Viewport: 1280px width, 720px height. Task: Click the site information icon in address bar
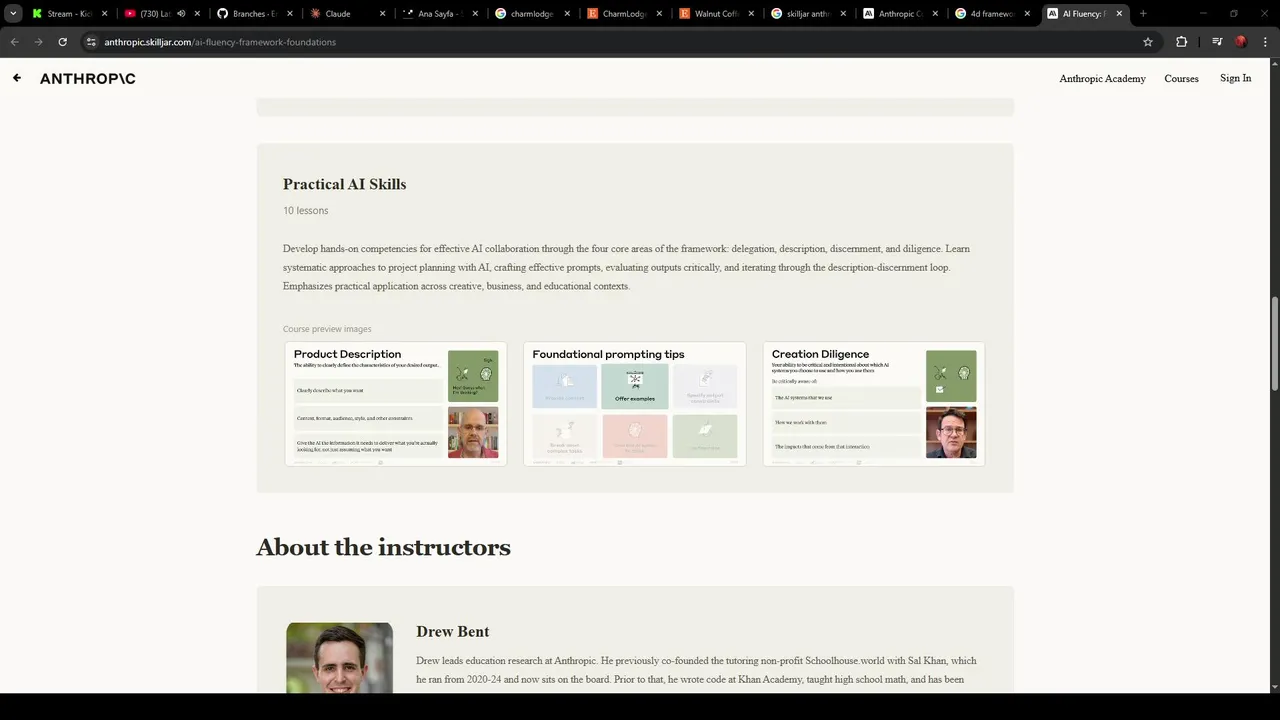91,42
